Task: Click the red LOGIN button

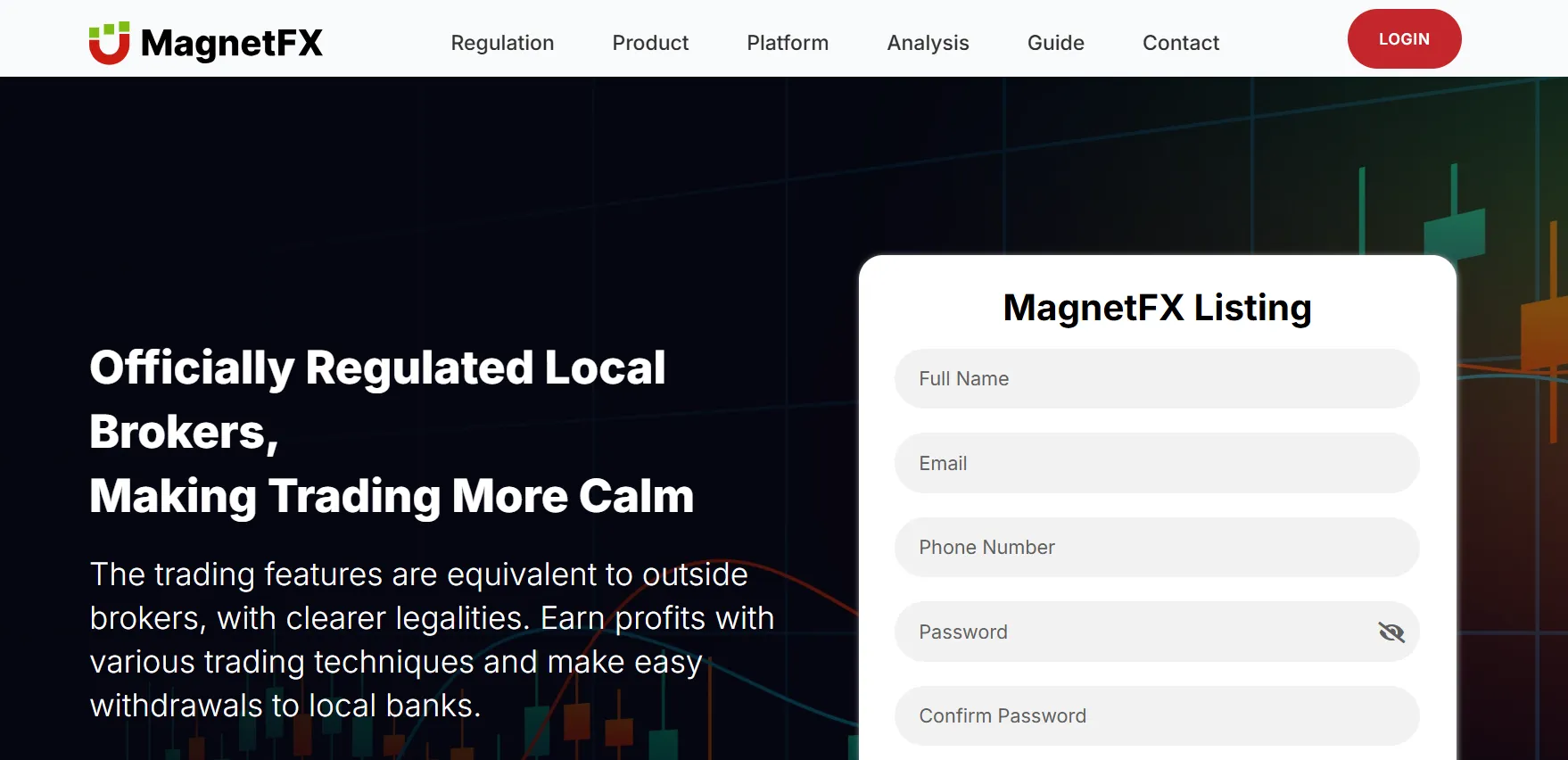Action: point(1404,39)
